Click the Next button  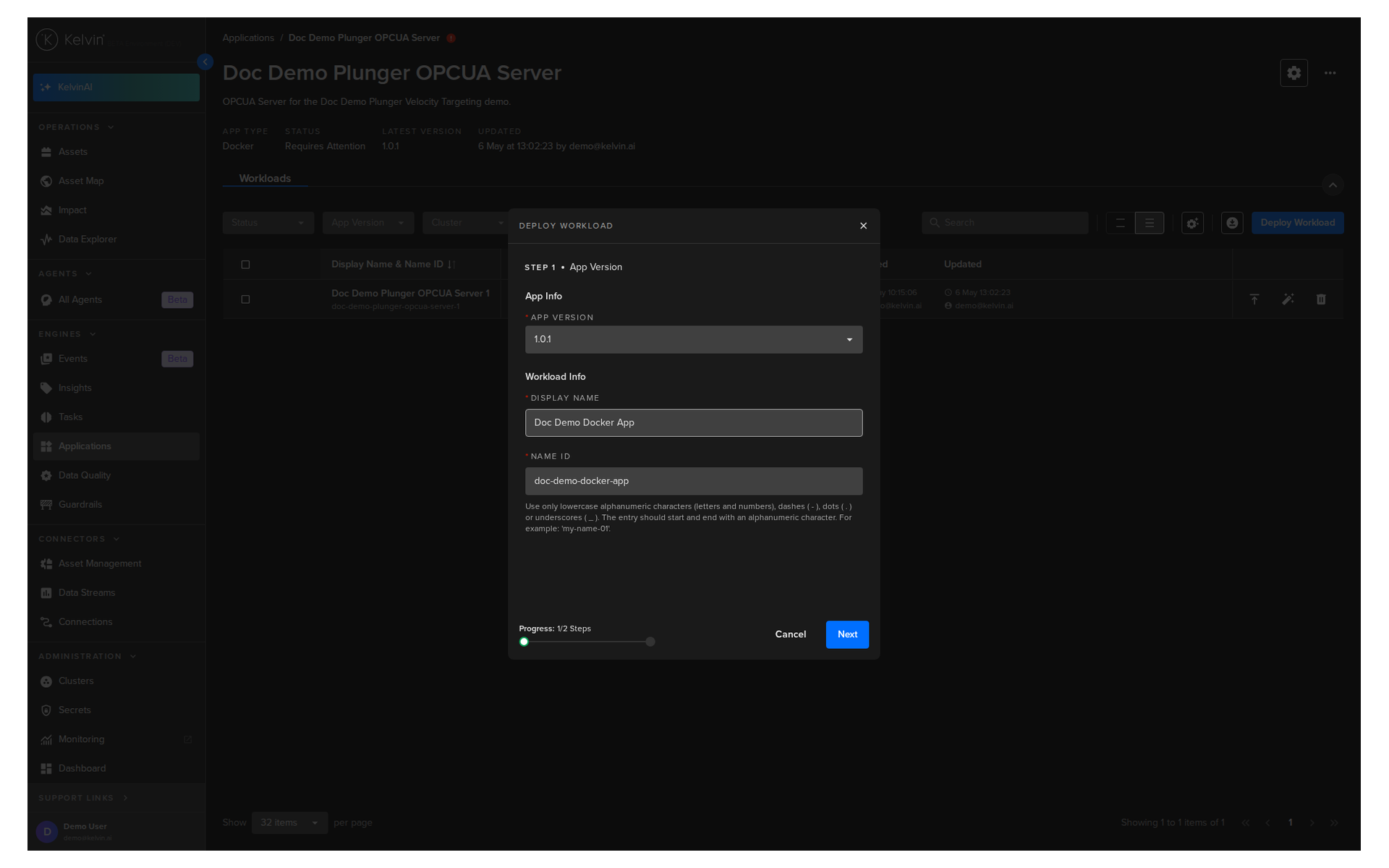tap(847, 634)
